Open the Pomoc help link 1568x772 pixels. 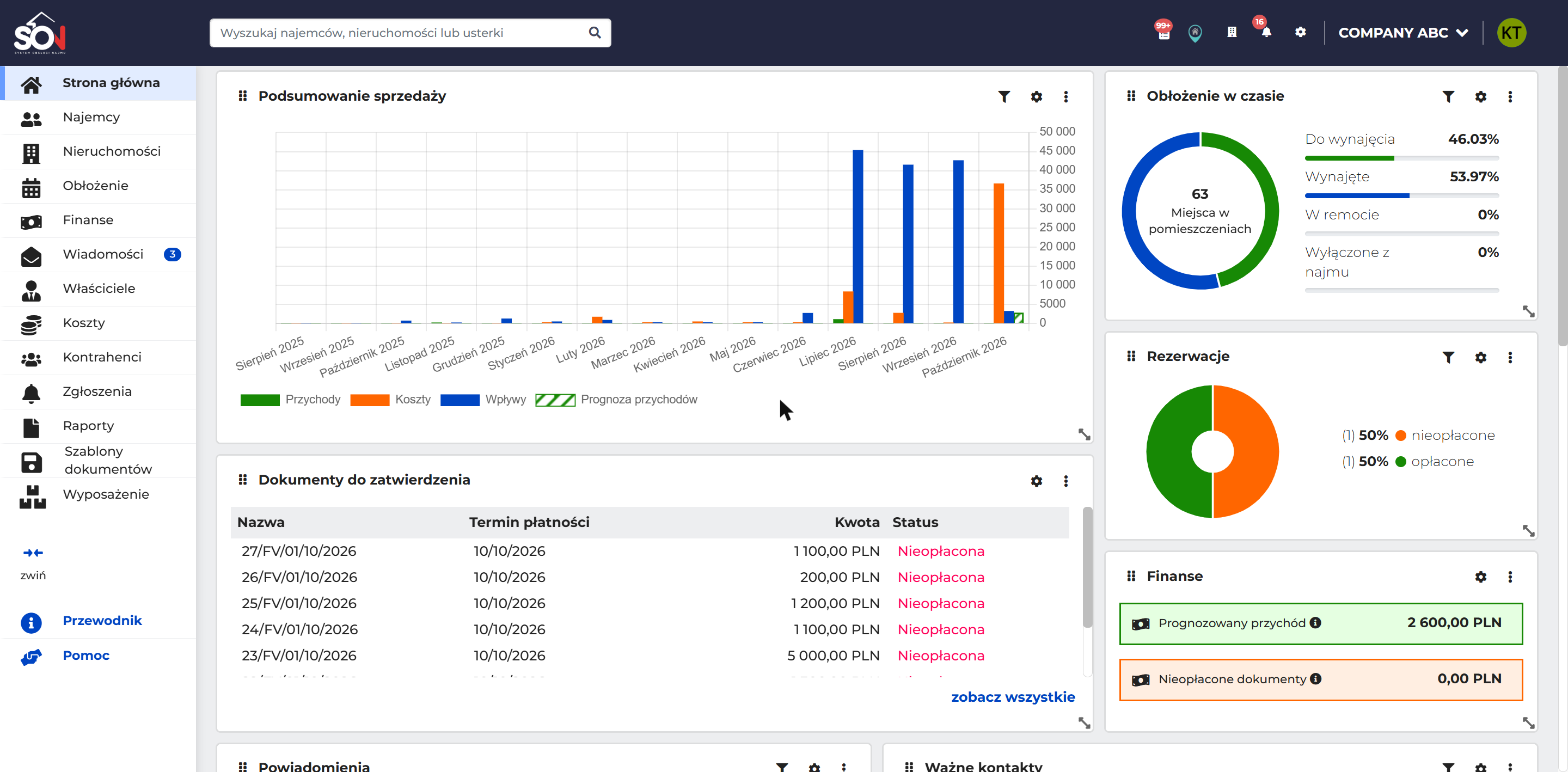pos(86,656)
